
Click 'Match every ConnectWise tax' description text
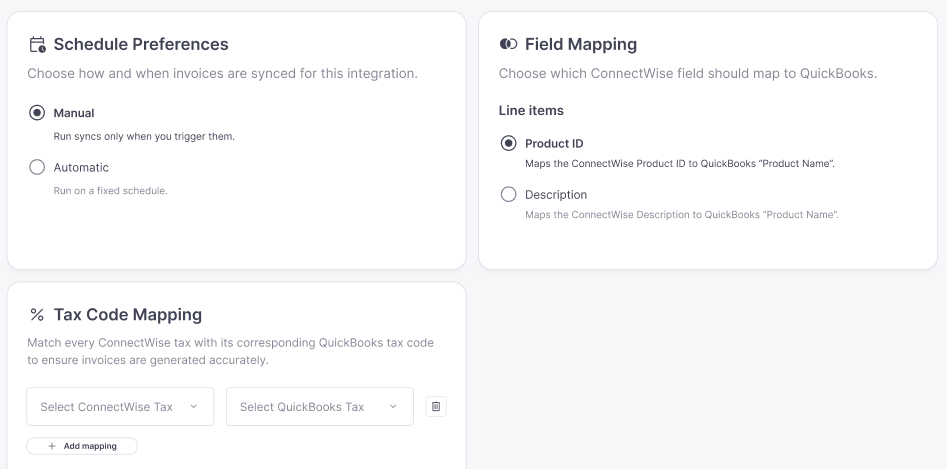(x=230, y=351)
